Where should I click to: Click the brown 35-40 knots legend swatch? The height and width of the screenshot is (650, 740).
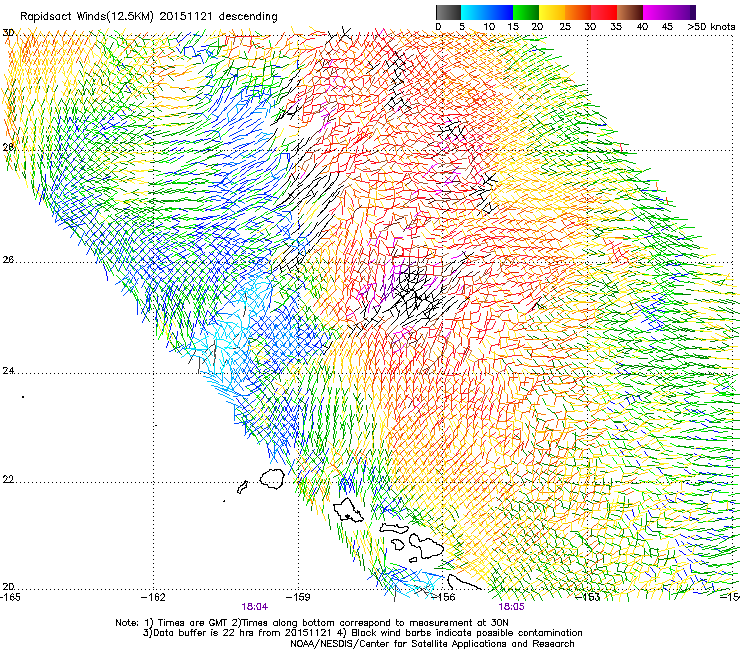coord(630,12)
